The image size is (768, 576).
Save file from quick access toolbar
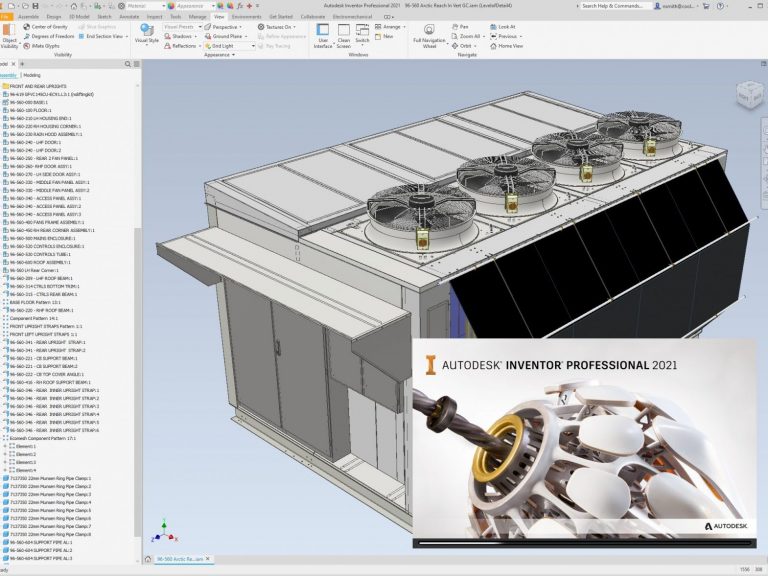(35, 6)
